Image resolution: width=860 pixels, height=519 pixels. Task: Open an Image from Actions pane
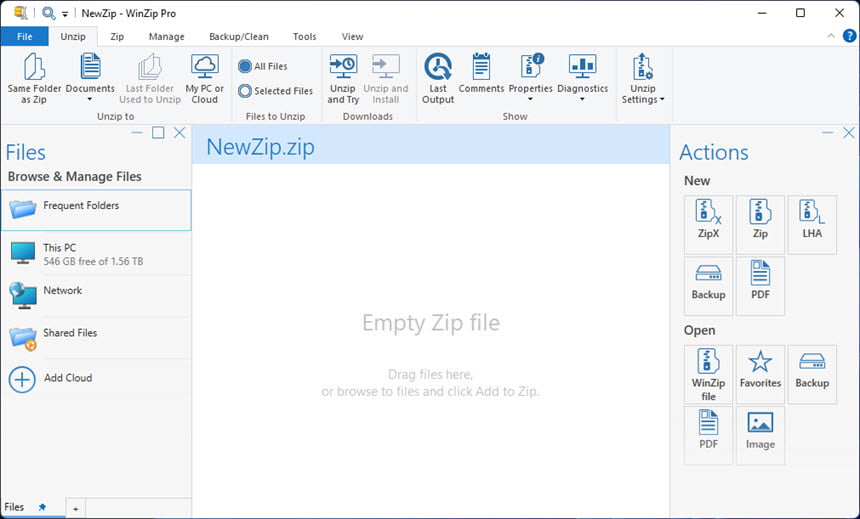[760, 436]
